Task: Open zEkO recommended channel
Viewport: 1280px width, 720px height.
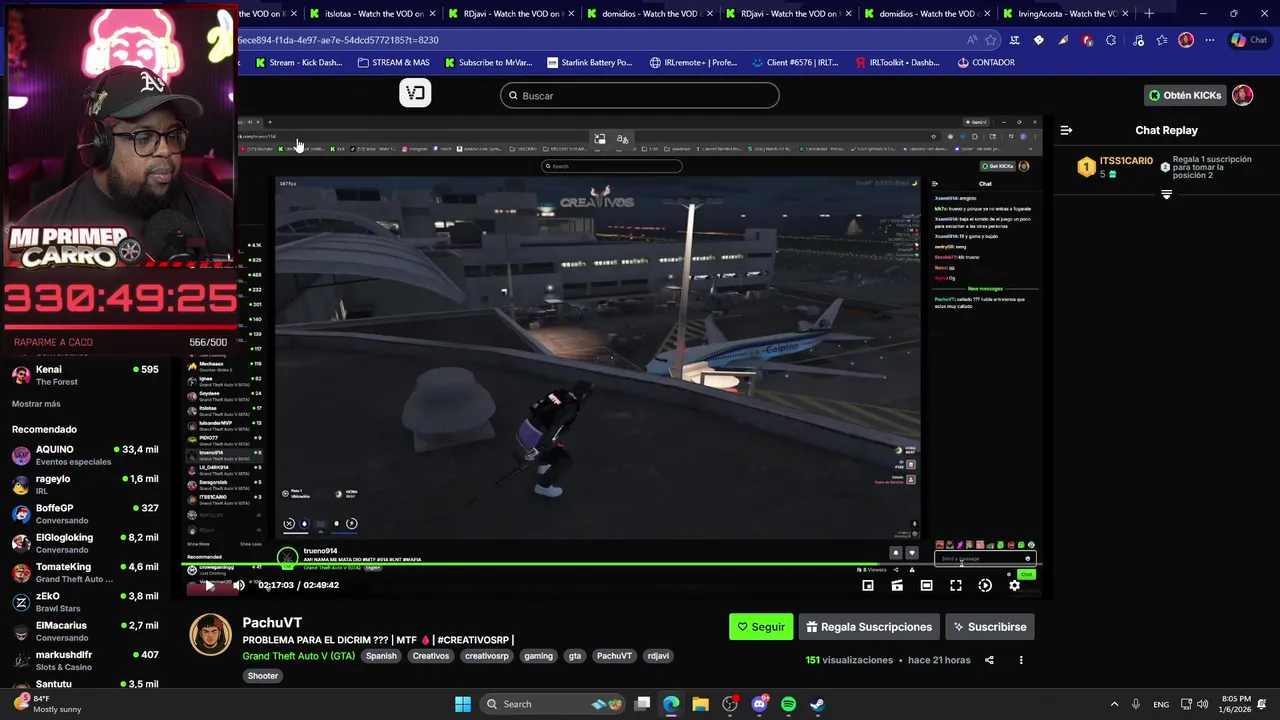Action: pyautogui.click(x=85, y=601)
